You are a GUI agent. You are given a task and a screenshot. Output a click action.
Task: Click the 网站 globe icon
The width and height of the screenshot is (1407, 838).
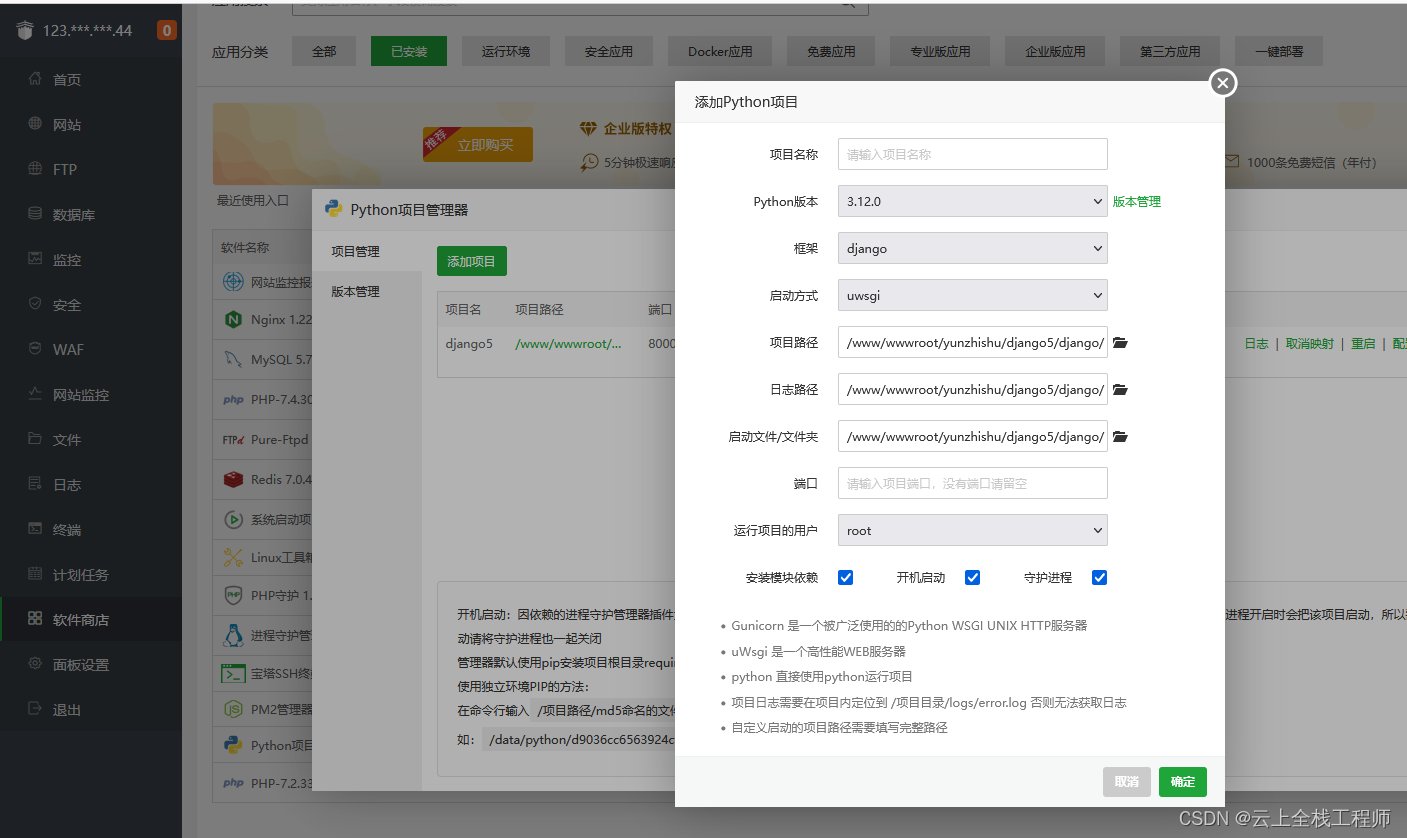tap(35, 124)
